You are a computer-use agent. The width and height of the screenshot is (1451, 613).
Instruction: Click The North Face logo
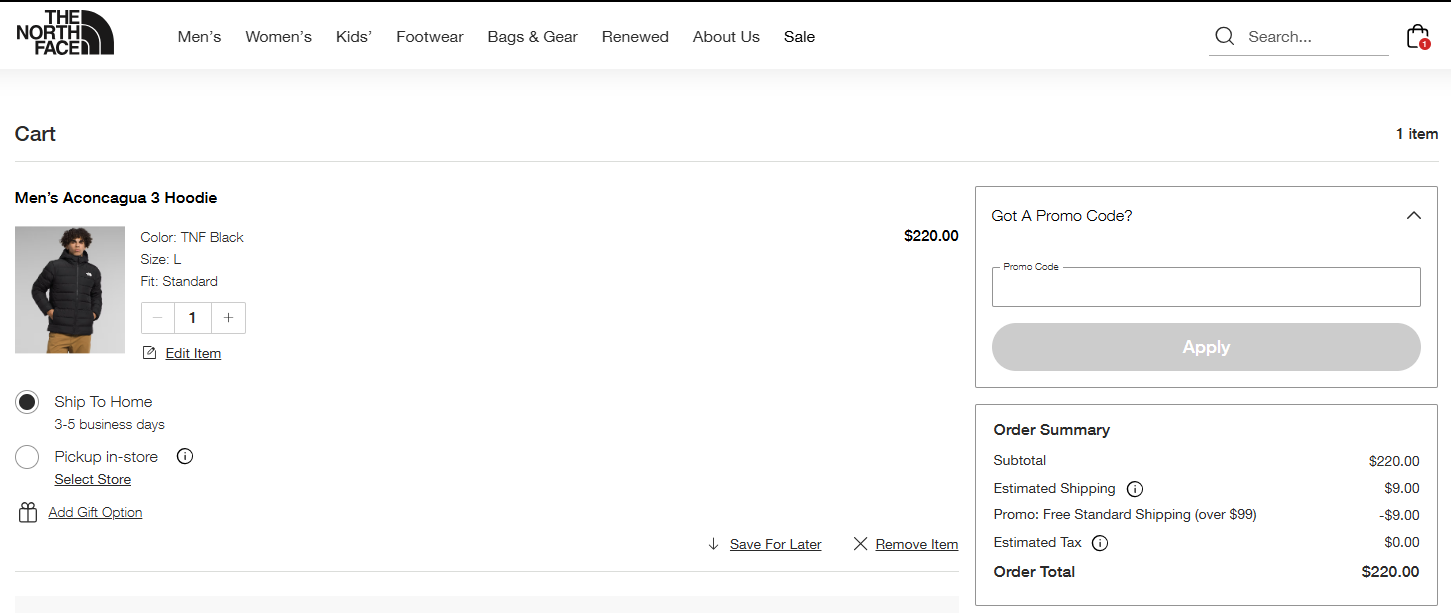(64, 33)
